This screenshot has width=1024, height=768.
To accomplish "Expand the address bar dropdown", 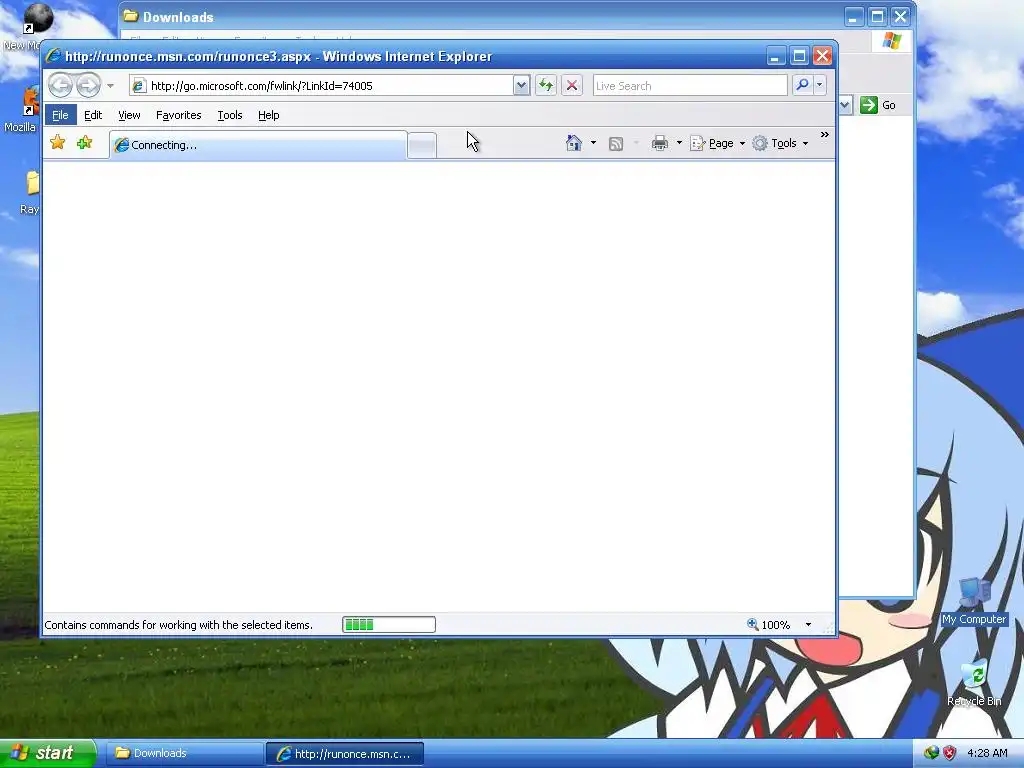I will [521, 86].
